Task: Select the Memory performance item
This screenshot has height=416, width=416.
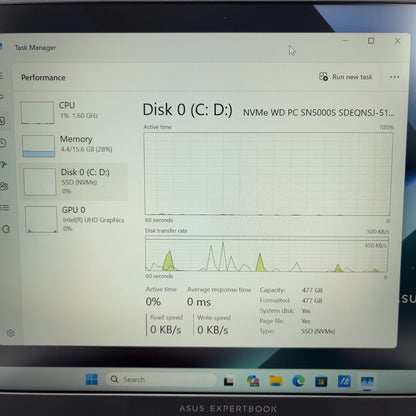Action: coord(73,145)
